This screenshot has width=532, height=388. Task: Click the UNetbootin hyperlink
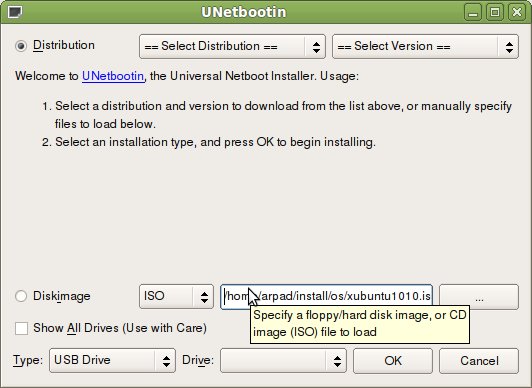[x=113, y=76]
